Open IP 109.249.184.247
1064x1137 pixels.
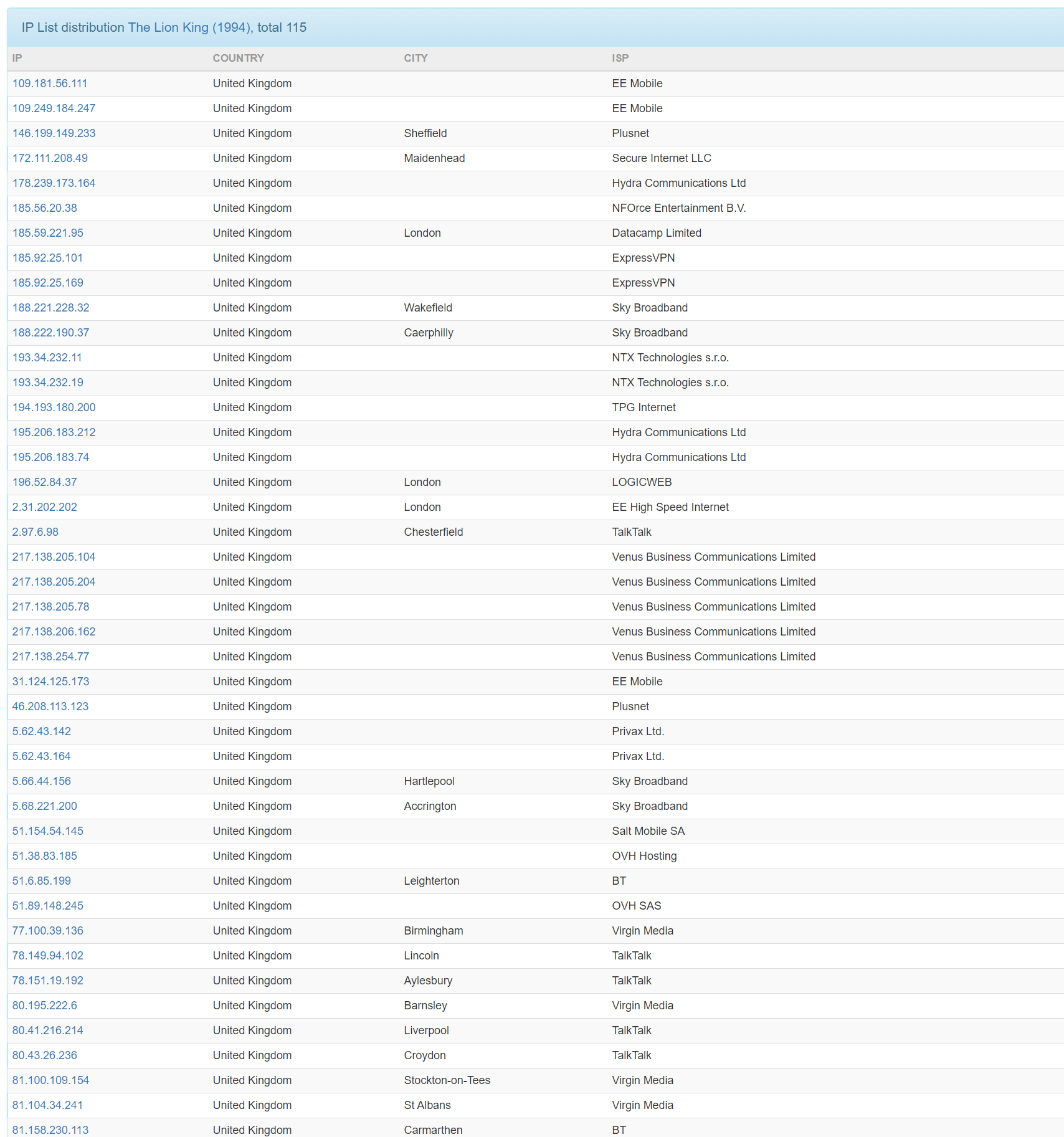point(54,108)
